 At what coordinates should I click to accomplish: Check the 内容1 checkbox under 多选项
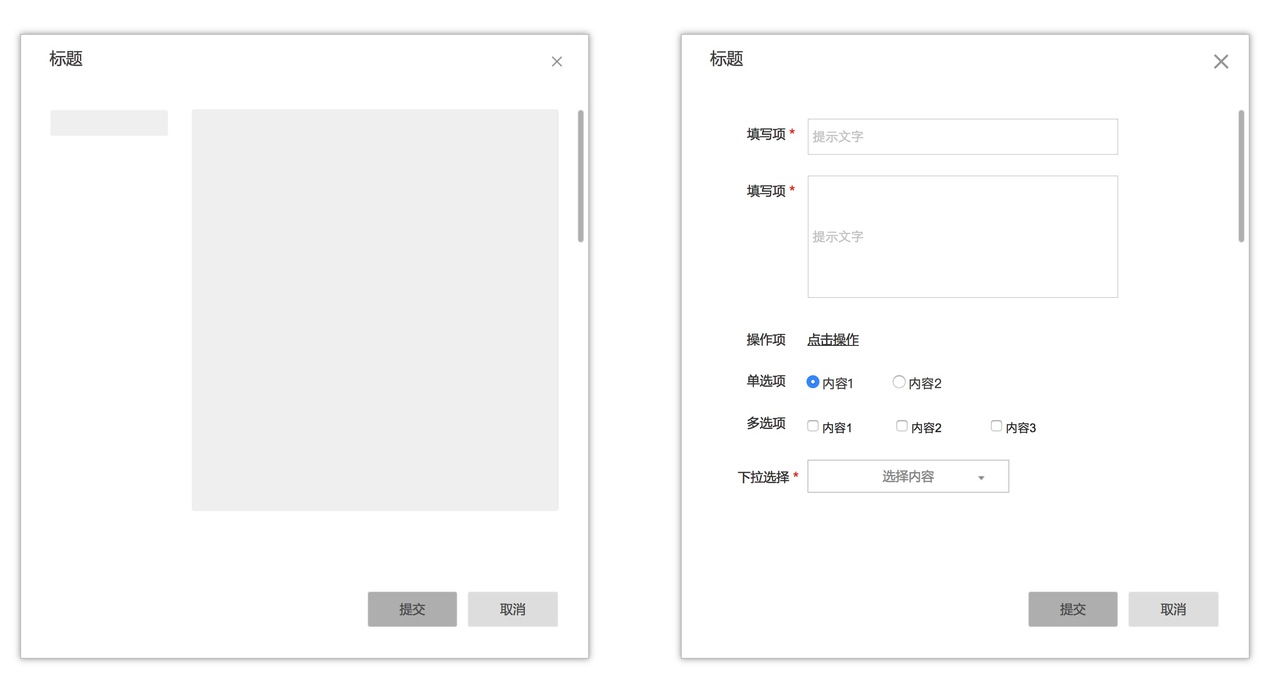pyautogui.click(x=813, y=426)
